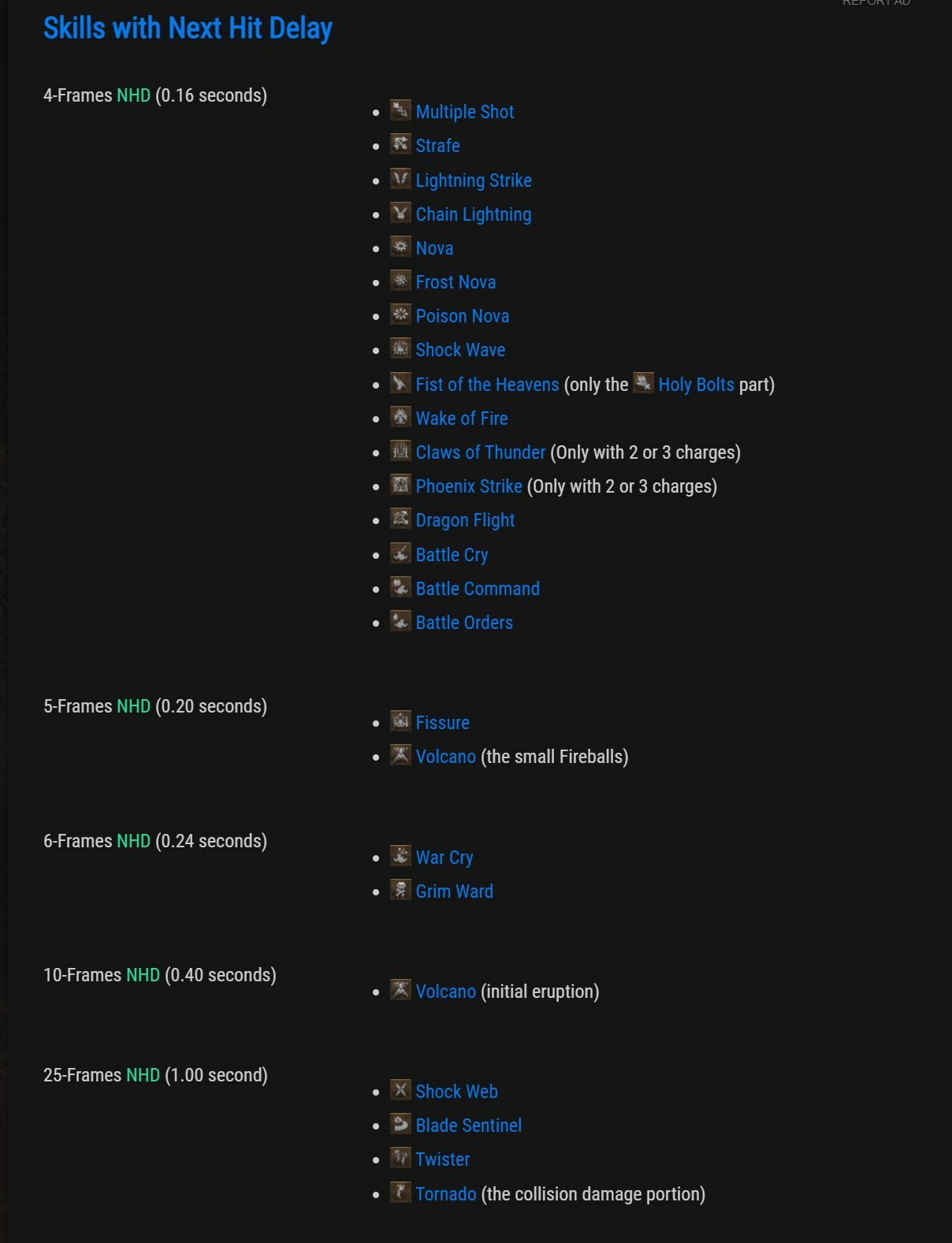Click NHD link in 4-Frames row
Screen dimensions: 952x1243
tap(133, 95)
